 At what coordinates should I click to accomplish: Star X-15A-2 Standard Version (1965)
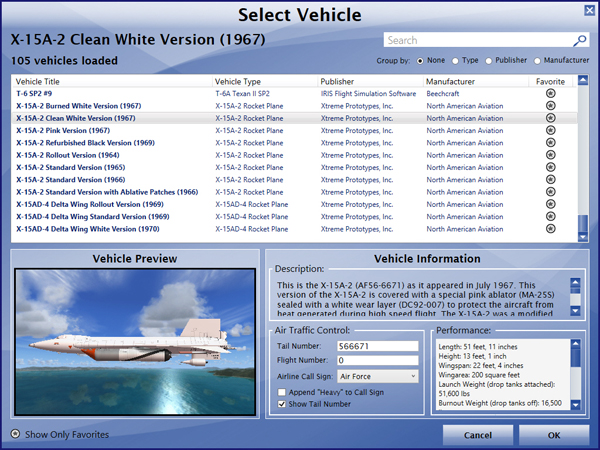click(551, 167)
